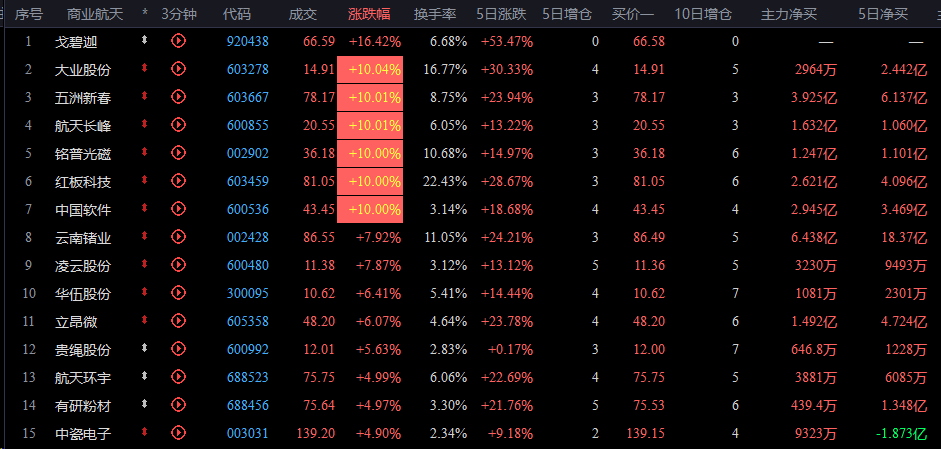This screenshot has width=941, height=449.
Task: Open stock code 603278
Action: [248, 70]
